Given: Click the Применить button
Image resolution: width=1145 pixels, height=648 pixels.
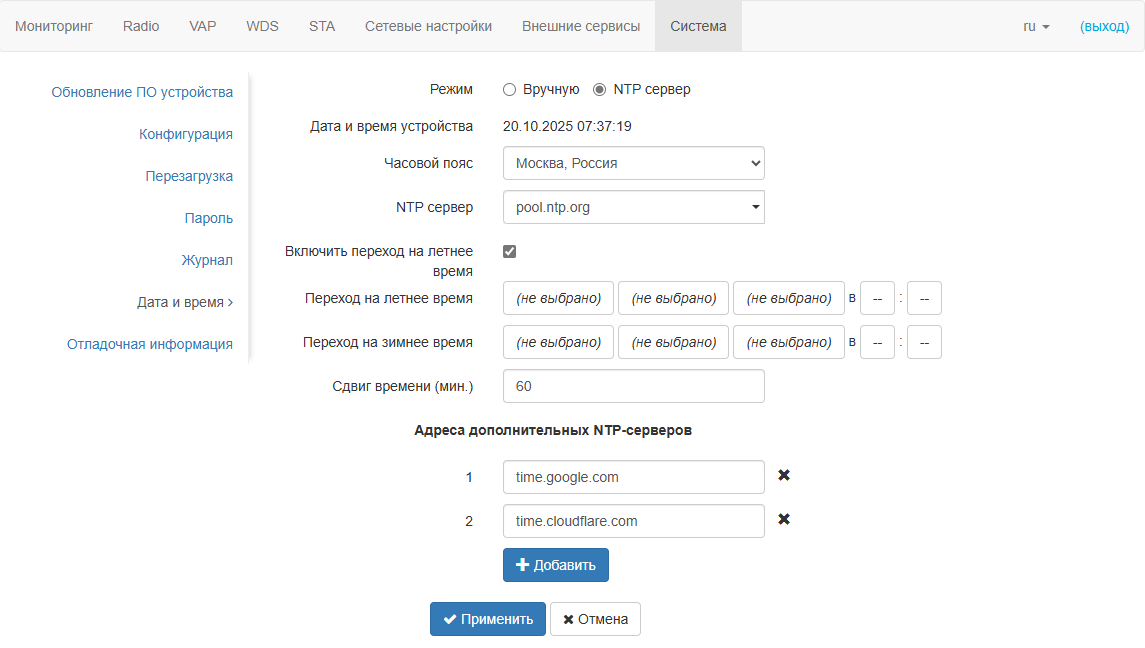Looking at the screenshot, I should click(x=488, y=619).
